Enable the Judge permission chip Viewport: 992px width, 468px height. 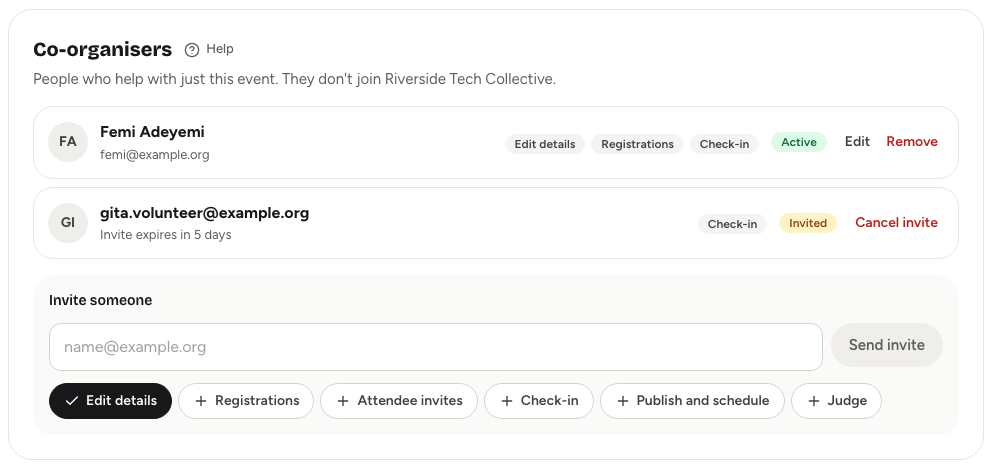836,401
